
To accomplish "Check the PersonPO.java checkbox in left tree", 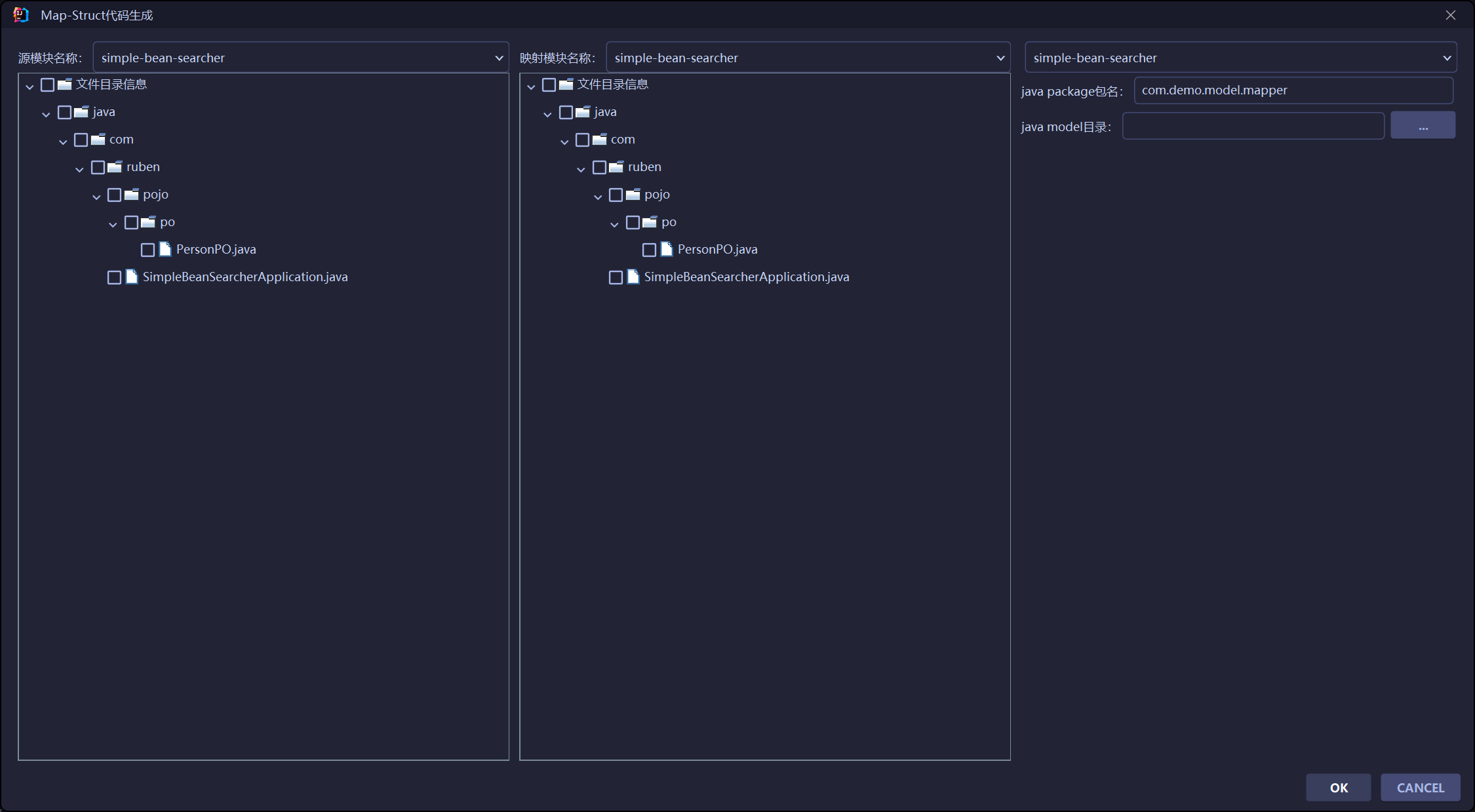I will tap(147, 250).
